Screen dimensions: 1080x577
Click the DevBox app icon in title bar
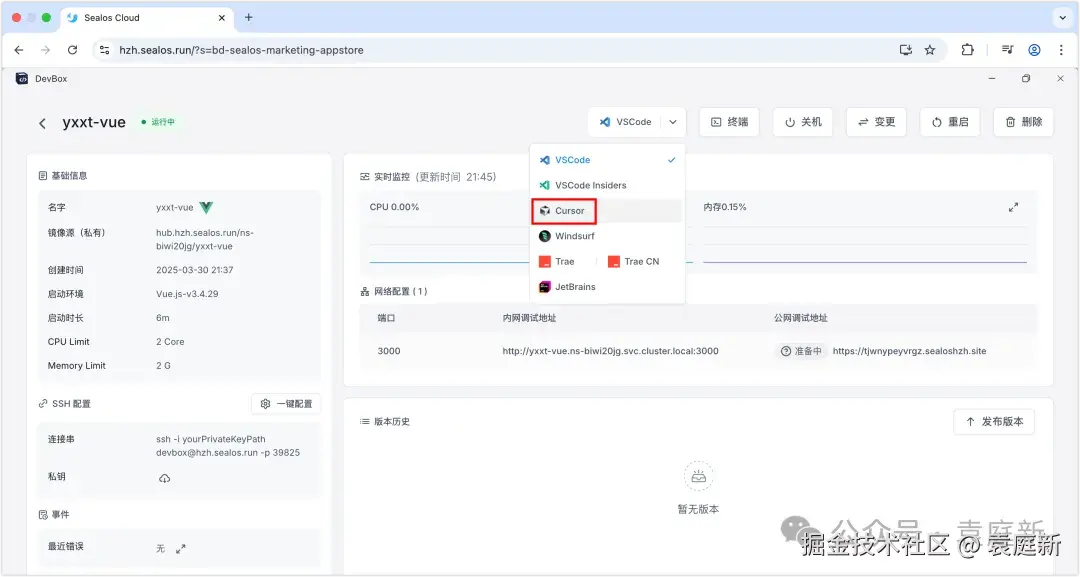22,78
